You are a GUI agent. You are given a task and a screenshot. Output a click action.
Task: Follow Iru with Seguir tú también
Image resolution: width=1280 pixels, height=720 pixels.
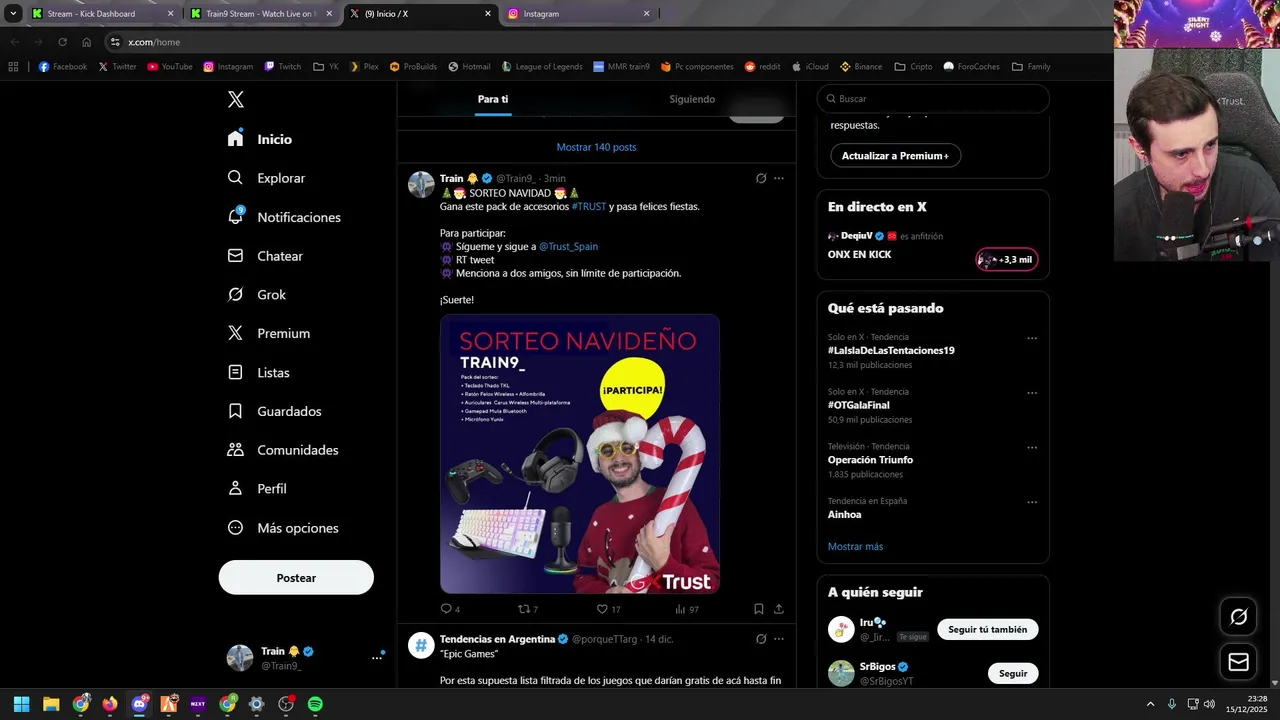[988, 629]
